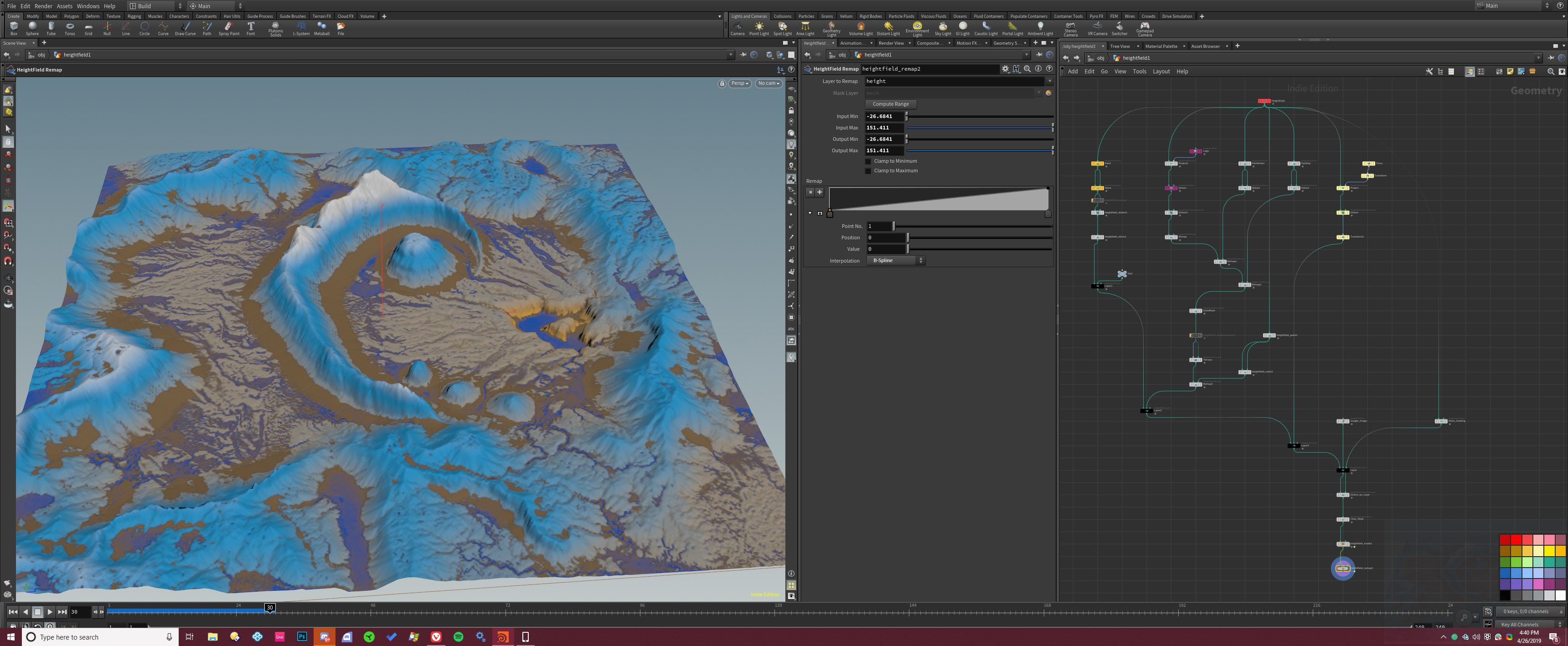
Task: Enable Clamp to Maximum checkbox
Action: point(869,171)
